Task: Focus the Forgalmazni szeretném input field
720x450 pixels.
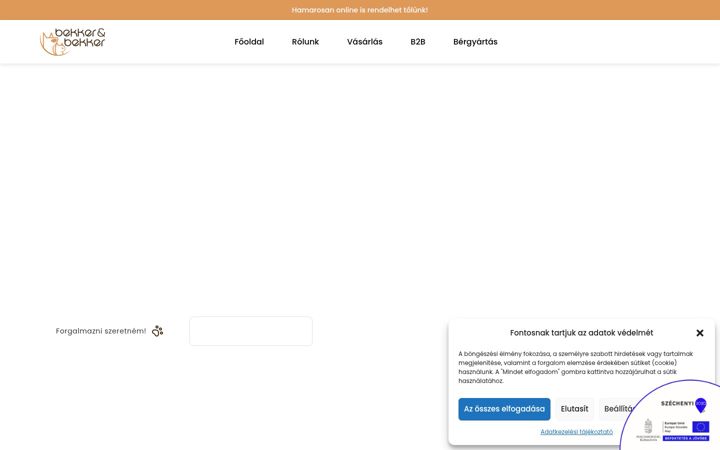Action: (x=251, y=331)
